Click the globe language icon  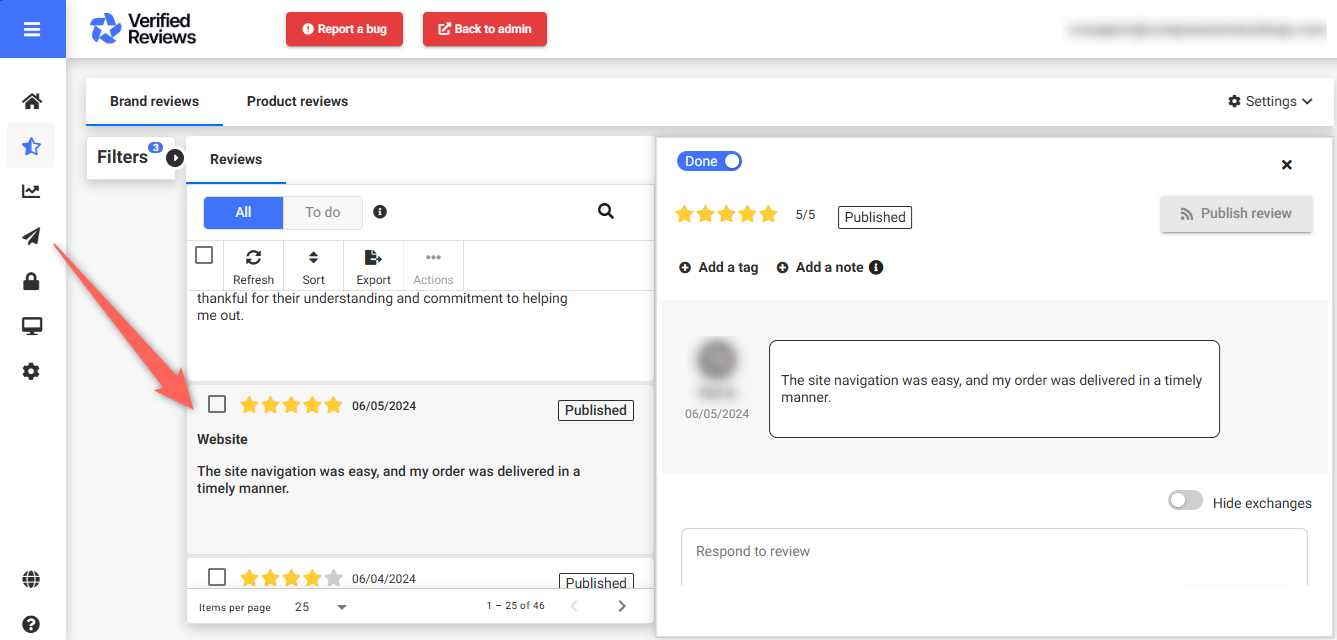pos(32,580)
